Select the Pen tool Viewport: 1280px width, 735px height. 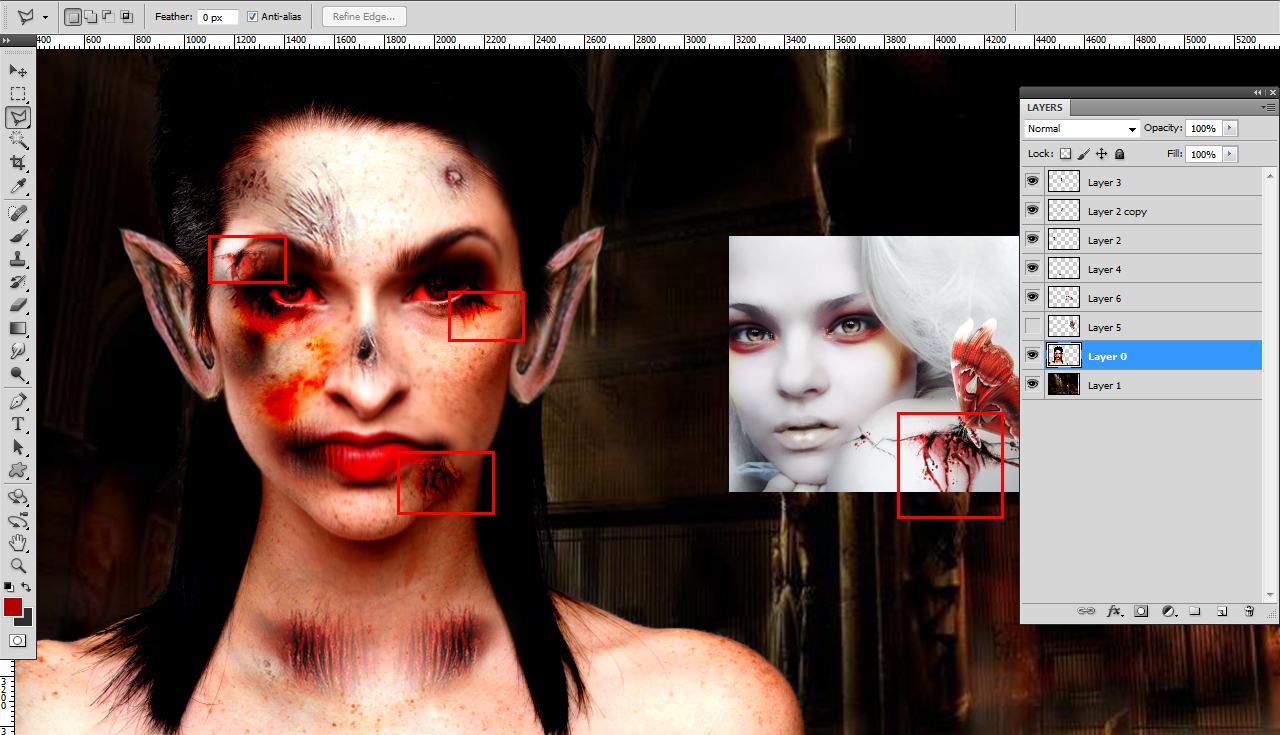(x=18, y=402)
